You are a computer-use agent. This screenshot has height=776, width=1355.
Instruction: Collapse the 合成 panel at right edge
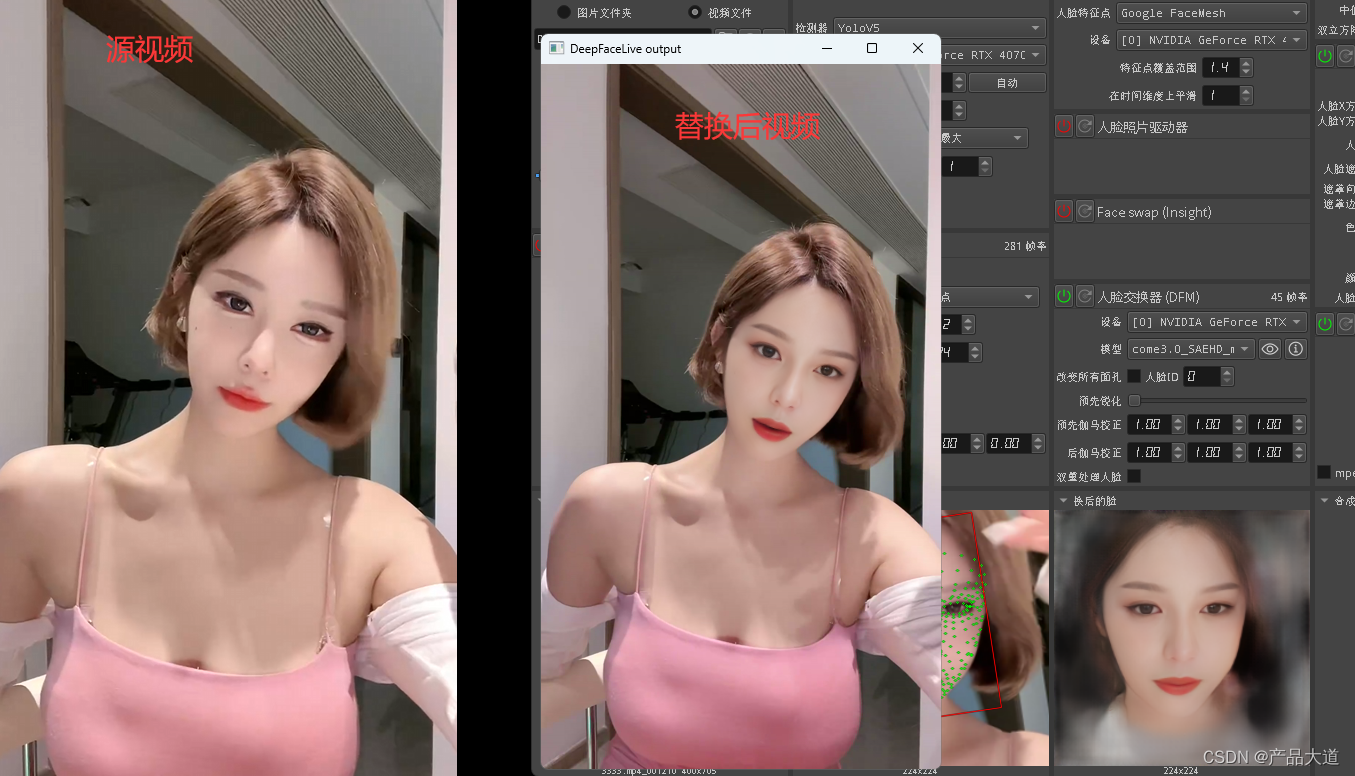coord(1325,500)
